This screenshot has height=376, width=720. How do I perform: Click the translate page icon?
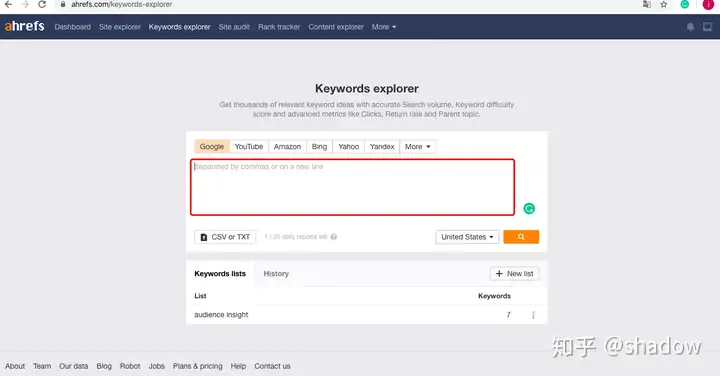pos(647,4)
